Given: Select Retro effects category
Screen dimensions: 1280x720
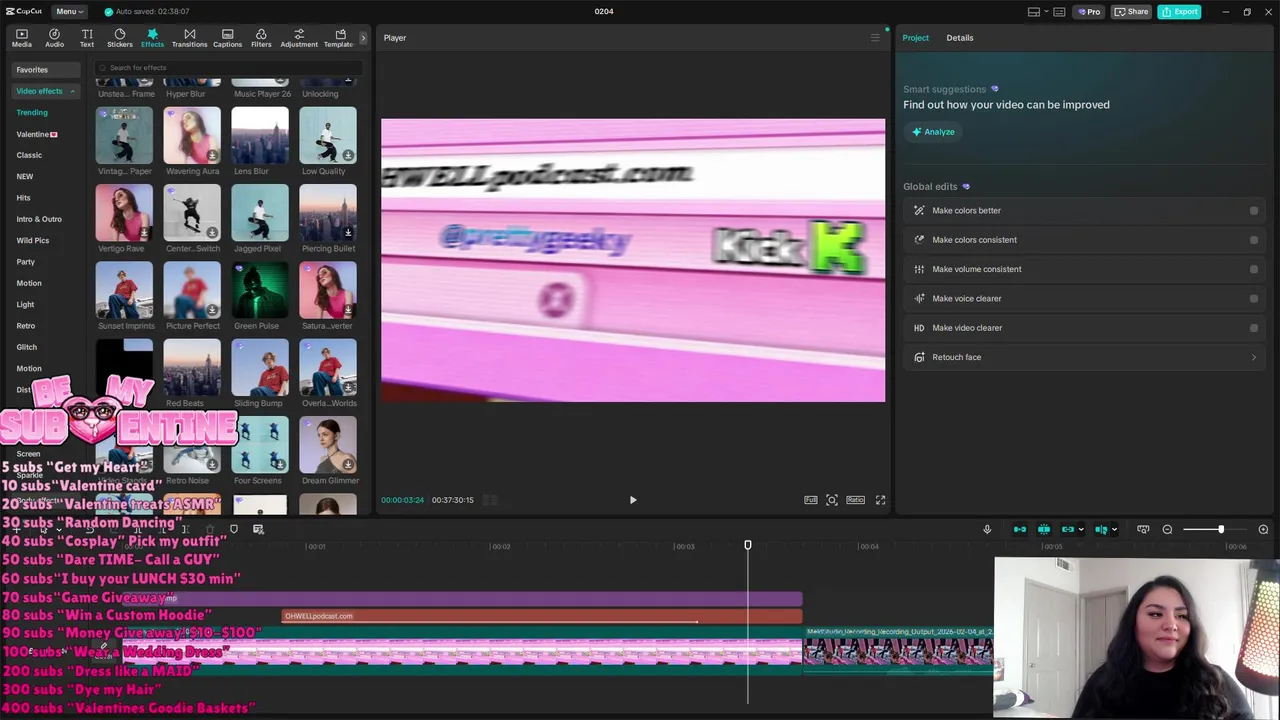Looking at the screenshot, I should (x=26, y=326).
